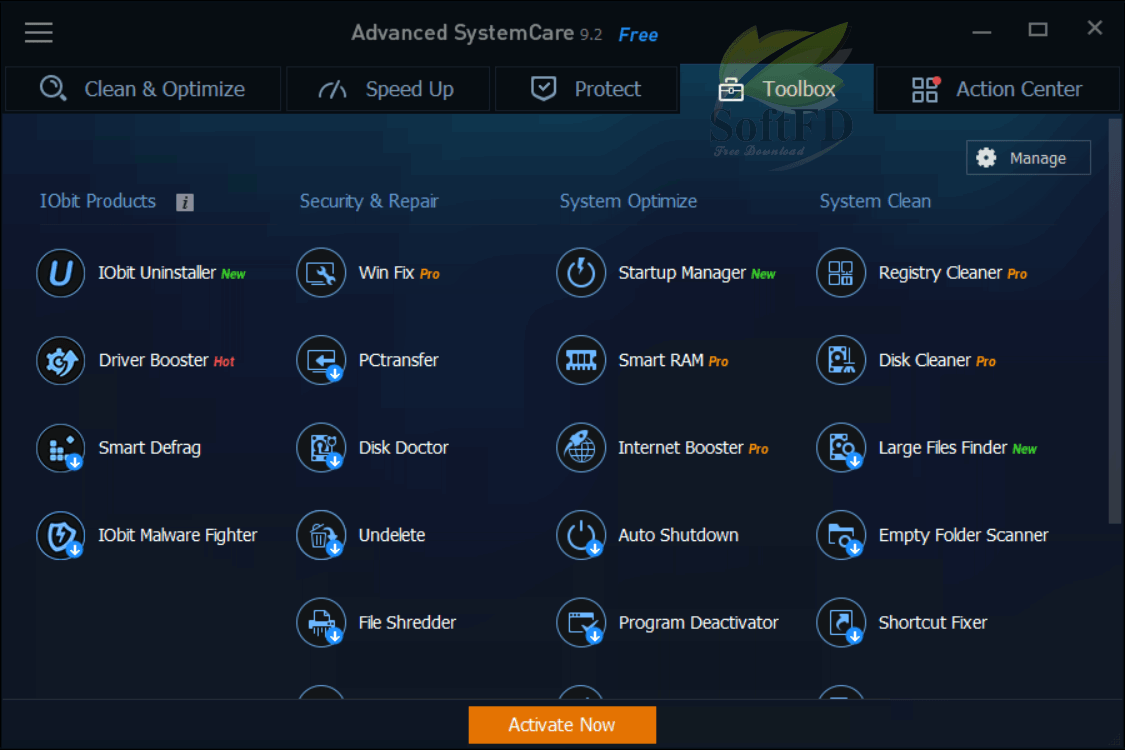The image size is (1125, 750).
Task: Go to the Protect tab
Action: tap(586, 89)
